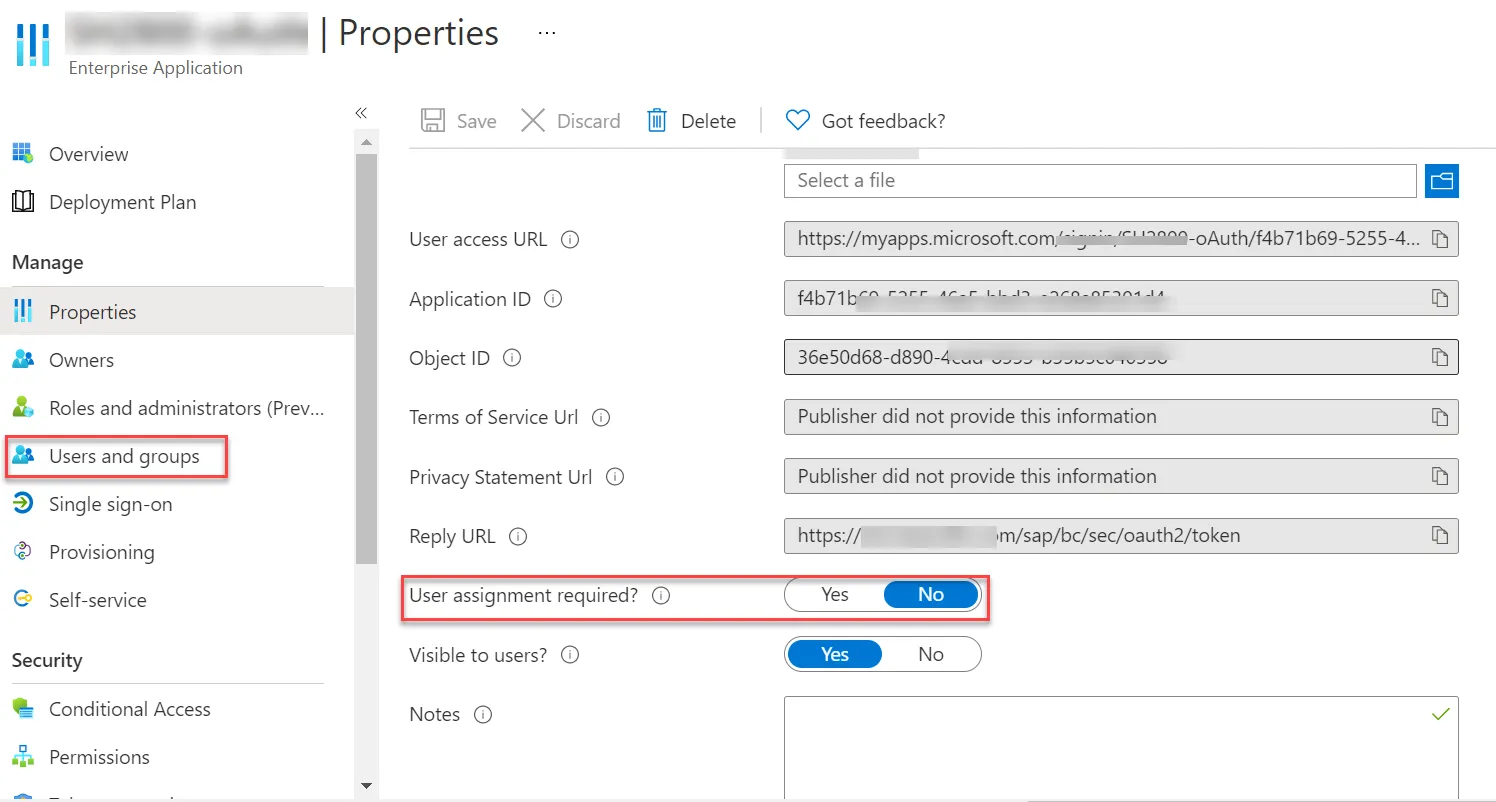
Task: Collapse the sidebar with the double chevron
Action: click(x=361, y=113)
